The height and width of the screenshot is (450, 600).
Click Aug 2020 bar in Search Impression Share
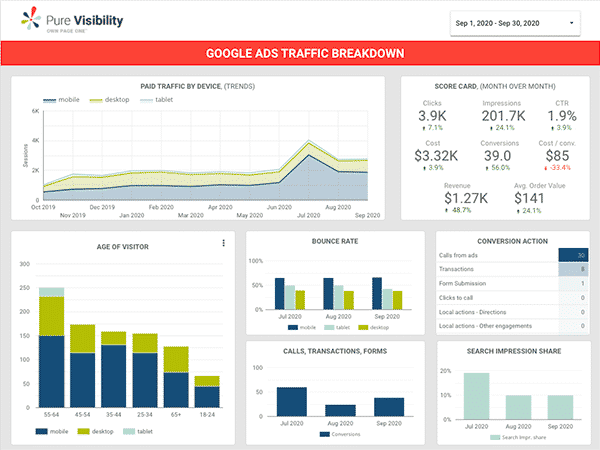click(518, 408)
